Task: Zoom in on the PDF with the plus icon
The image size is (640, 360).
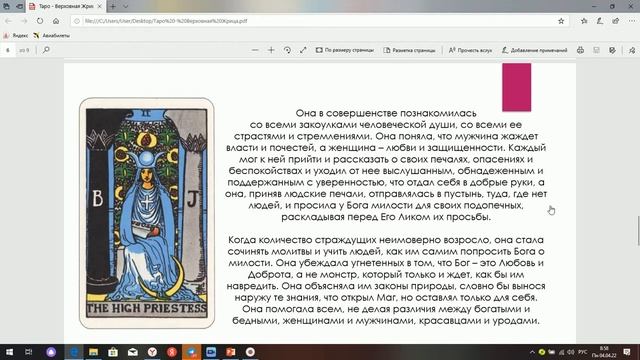Action: [x=271, y=50]
